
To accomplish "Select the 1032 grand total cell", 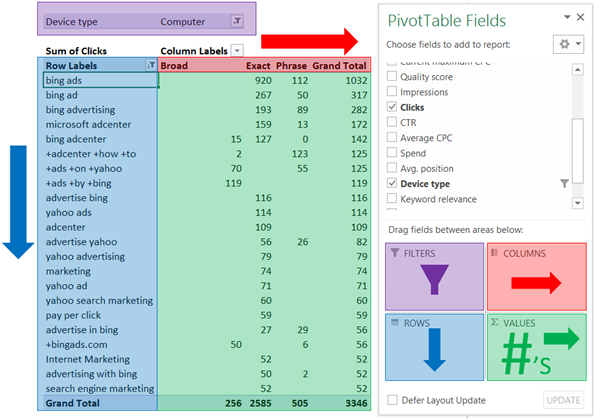I will (x=356, y=80).
